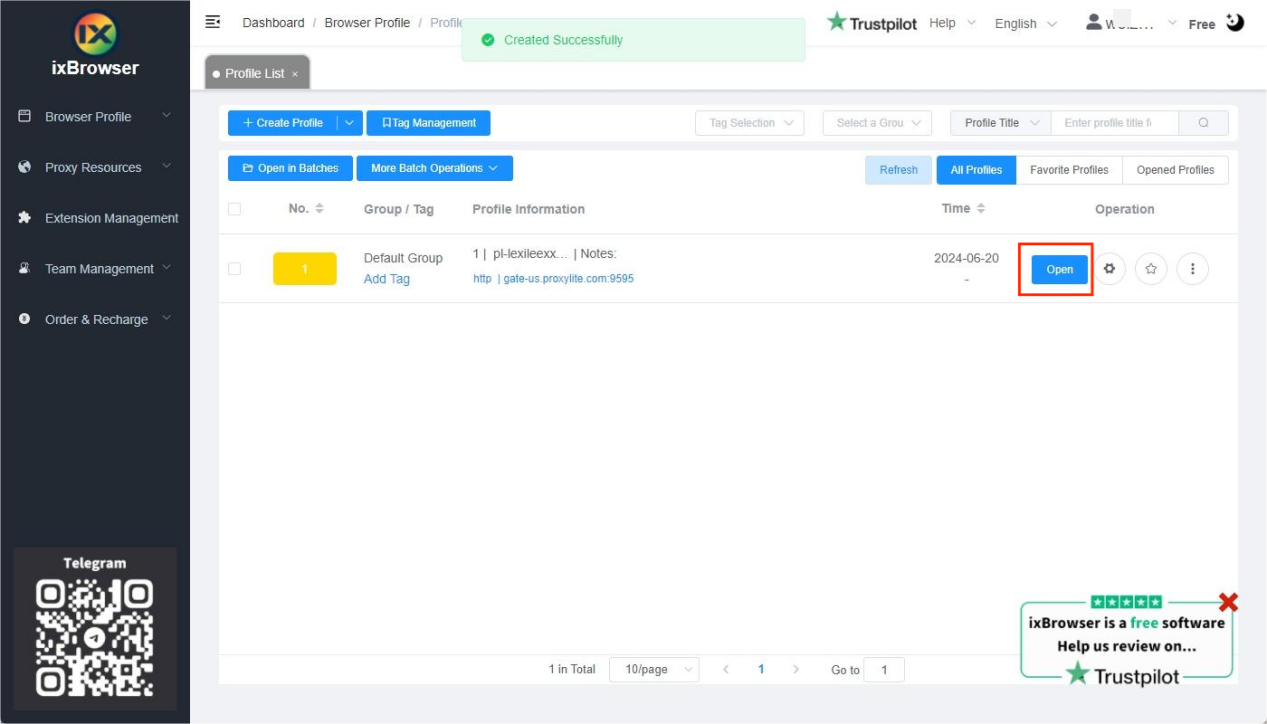The image size is (1267, 724).
Task: Go to next page arrow
Action: [x=796, y=669]
